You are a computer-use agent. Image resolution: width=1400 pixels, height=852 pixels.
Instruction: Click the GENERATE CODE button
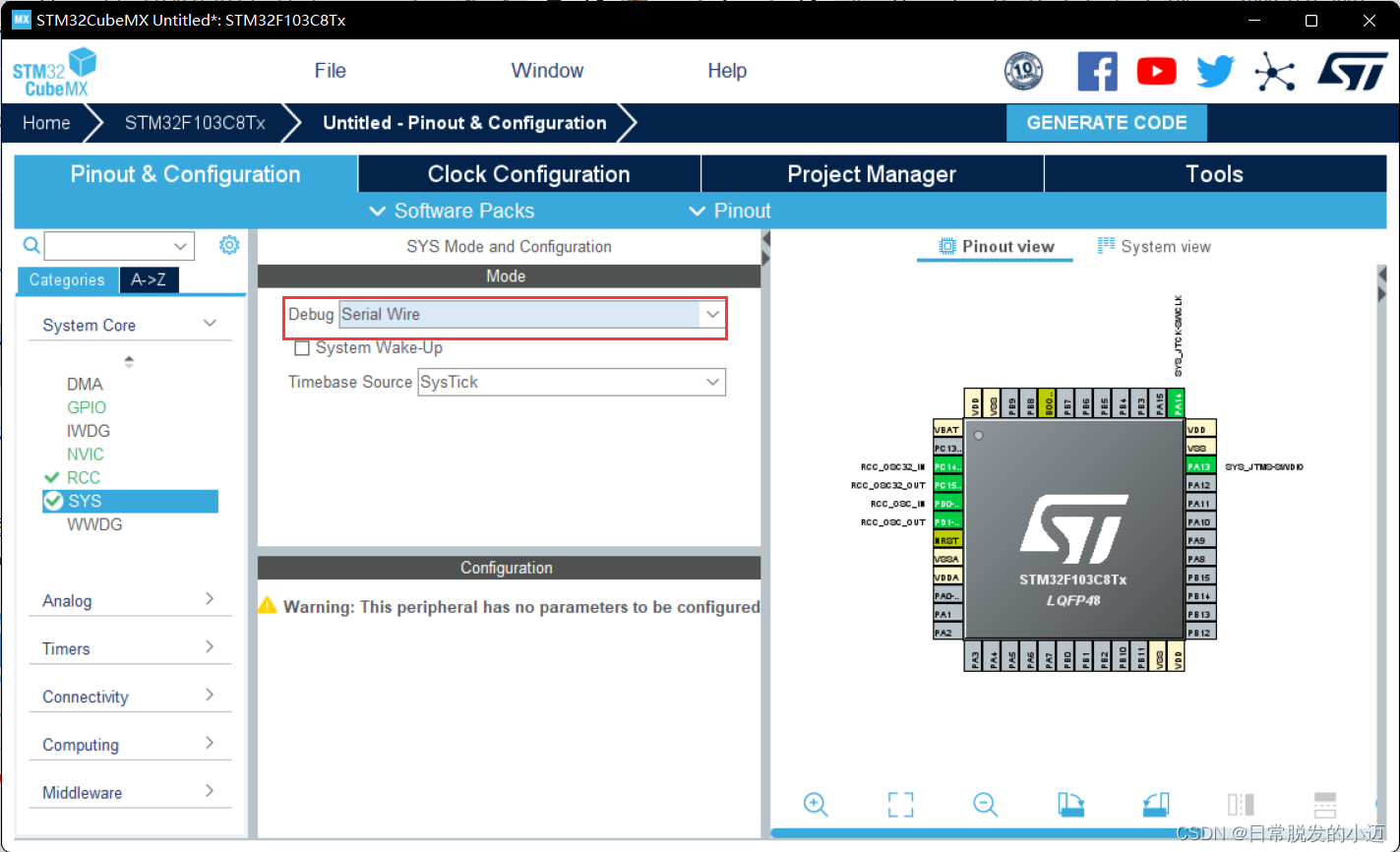pos(1107,123)
